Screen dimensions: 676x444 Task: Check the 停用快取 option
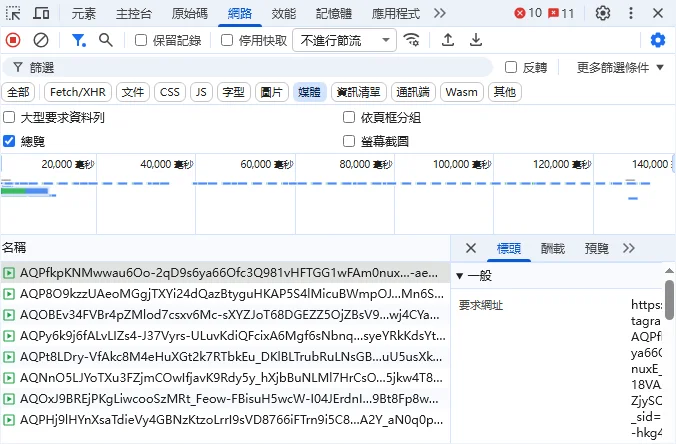(227, 40)
